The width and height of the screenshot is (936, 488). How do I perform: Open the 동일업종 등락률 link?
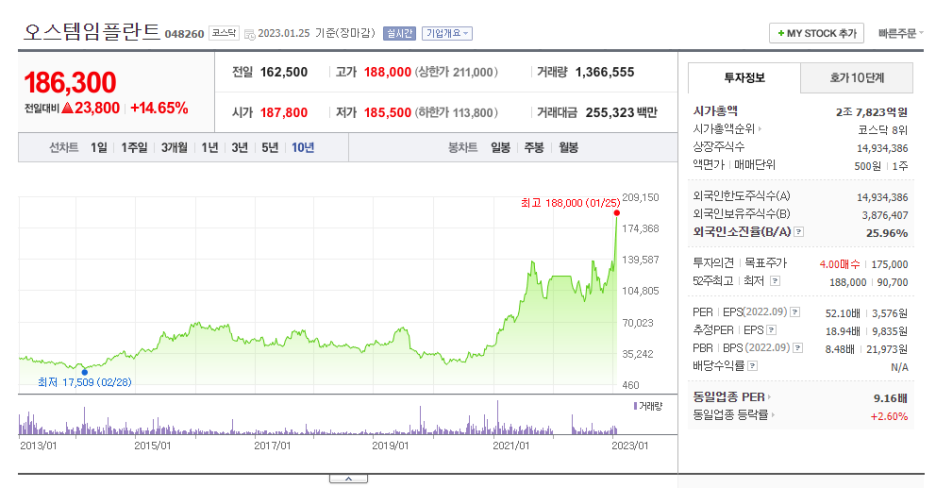(734, 415)
